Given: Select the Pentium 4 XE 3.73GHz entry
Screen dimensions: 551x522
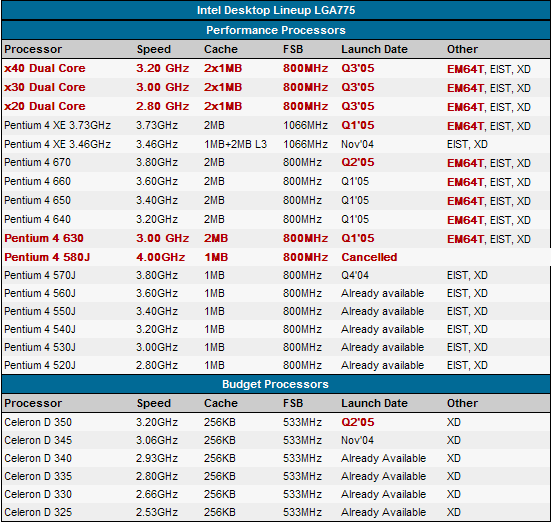Looking at the screenshot, I should tap(58, 125).
